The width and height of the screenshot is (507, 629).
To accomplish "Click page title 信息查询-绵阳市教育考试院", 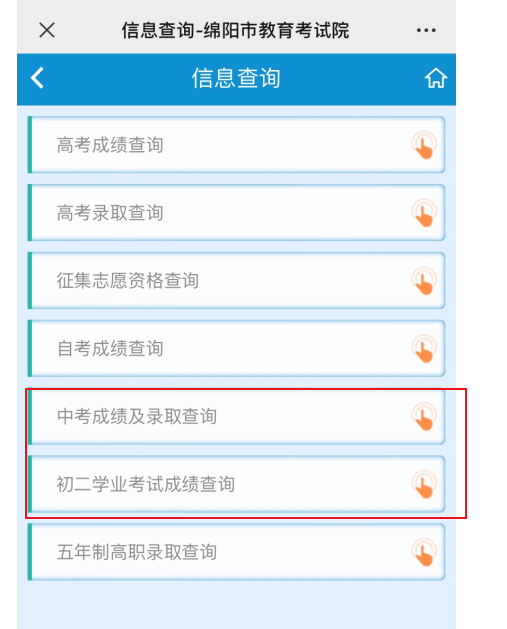I will (235, 30).
